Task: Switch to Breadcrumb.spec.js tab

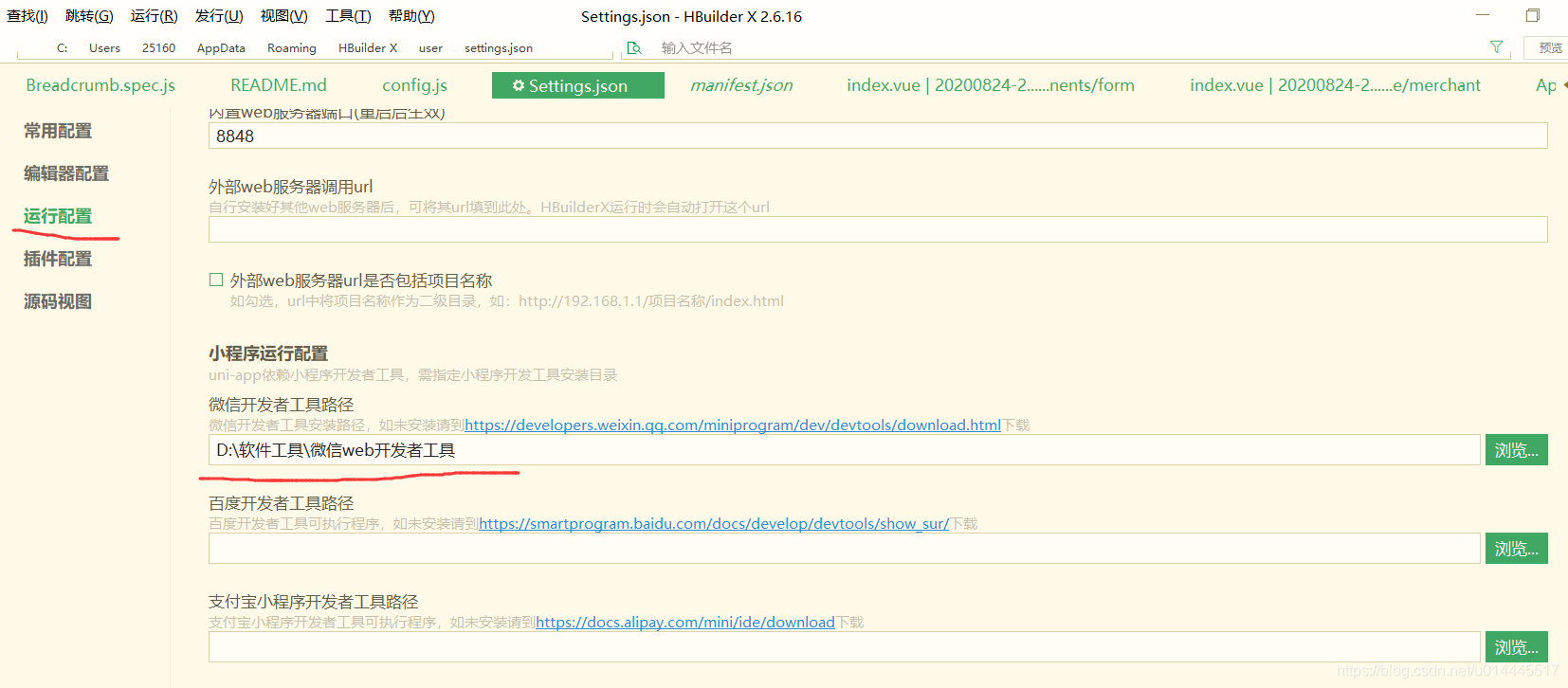Action: tap(100, 85)
